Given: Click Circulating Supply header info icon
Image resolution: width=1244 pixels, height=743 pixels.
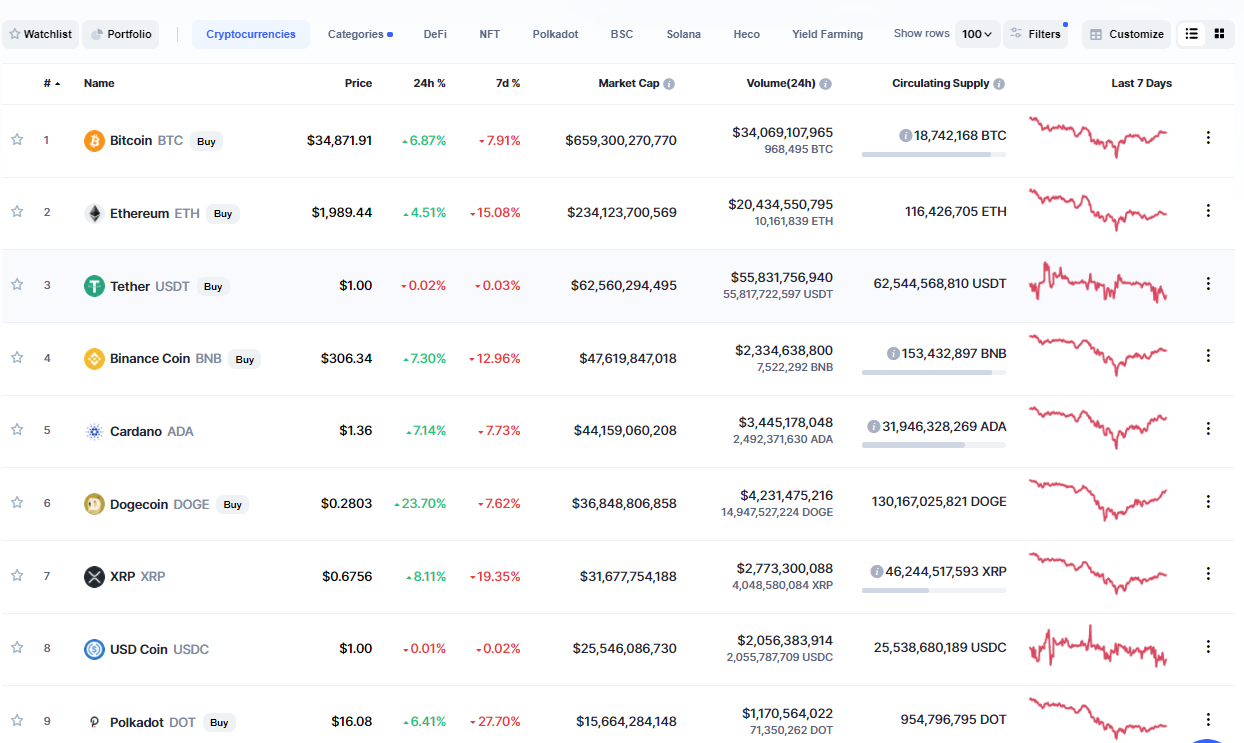Looking at the screenshot, I should tap(999, 84).
